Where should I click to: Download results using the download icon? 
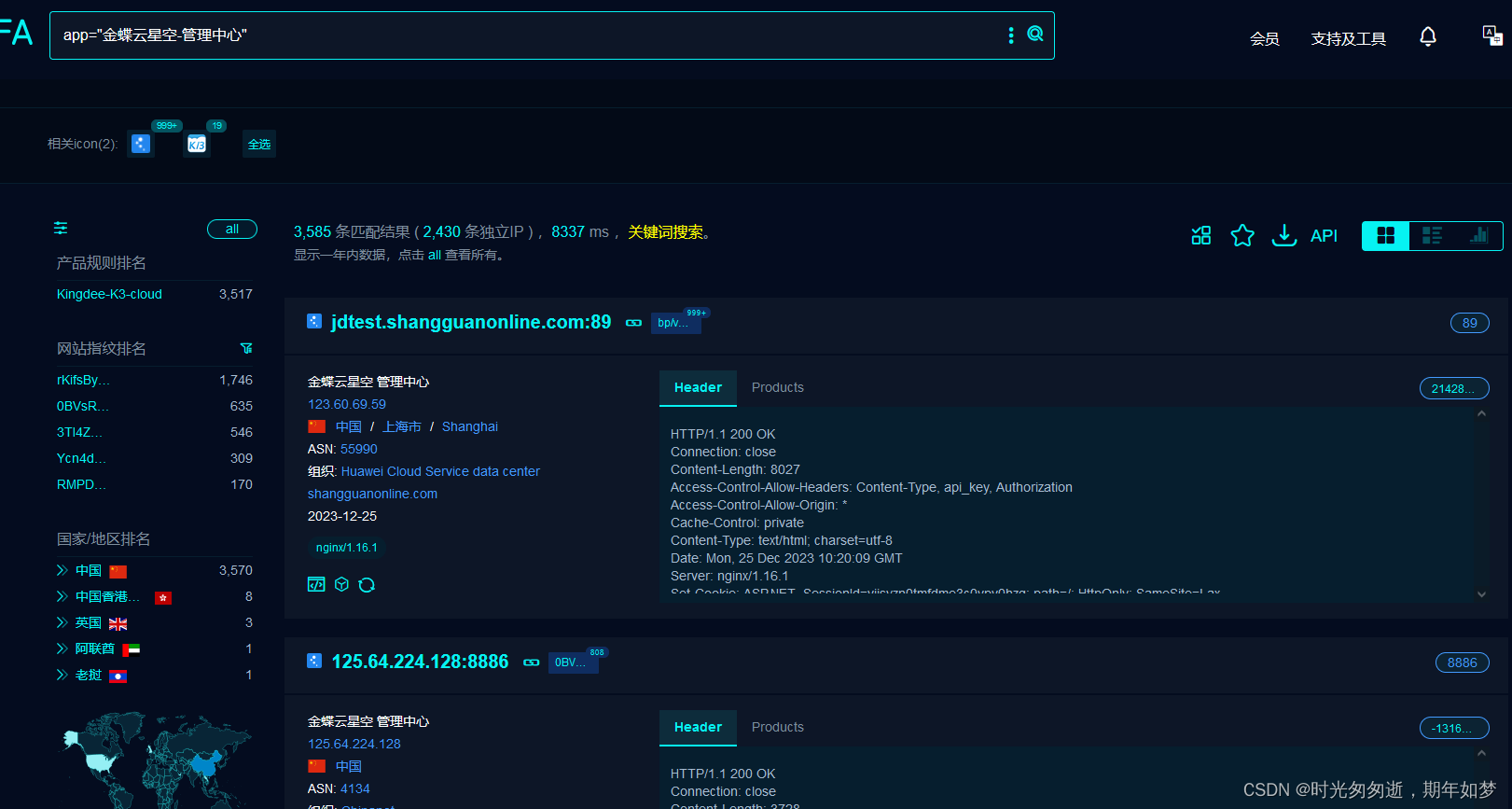click(x=1284, y=235)
